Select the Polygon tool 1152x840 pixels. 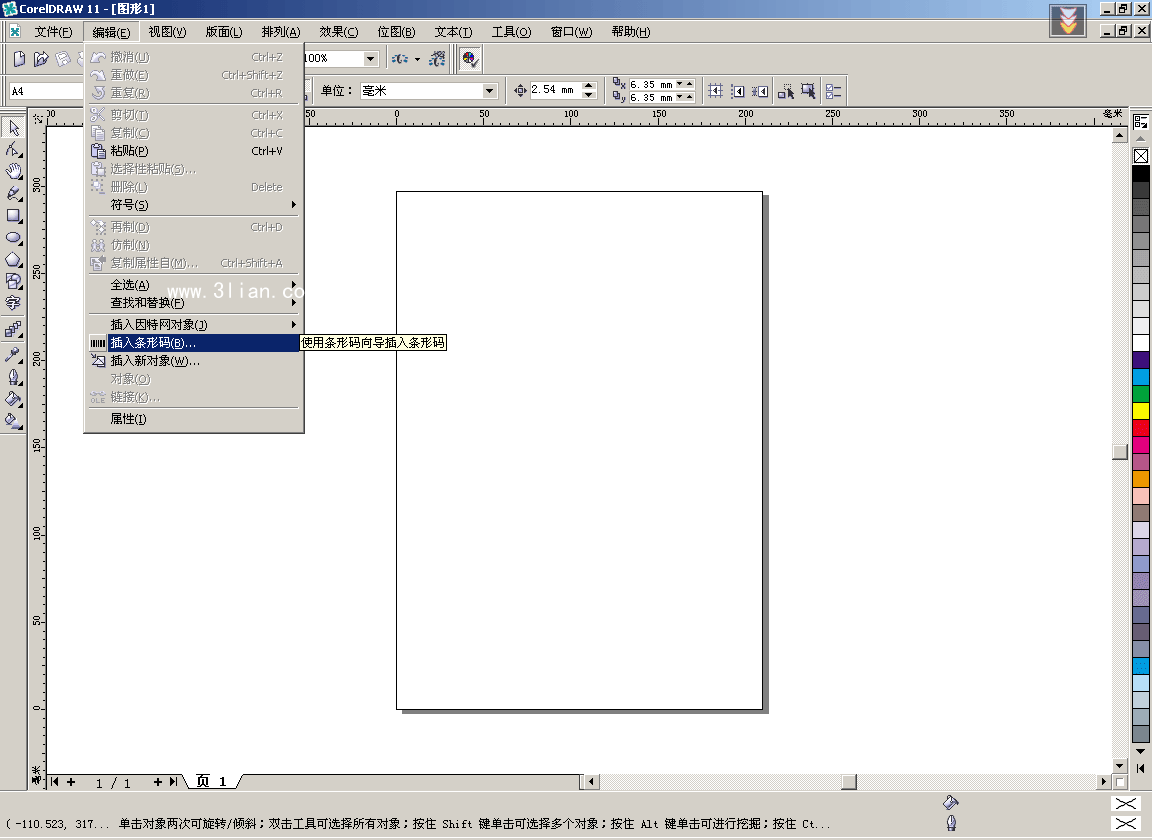coord(13,260)
